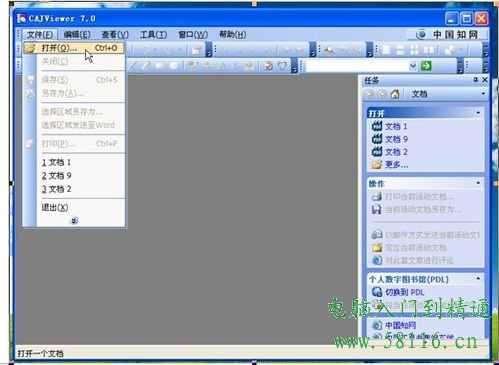The width and height of the screenshot is (499, 365).
Task: Open 文档 2 from the task pane
Action: coord(396,152)
